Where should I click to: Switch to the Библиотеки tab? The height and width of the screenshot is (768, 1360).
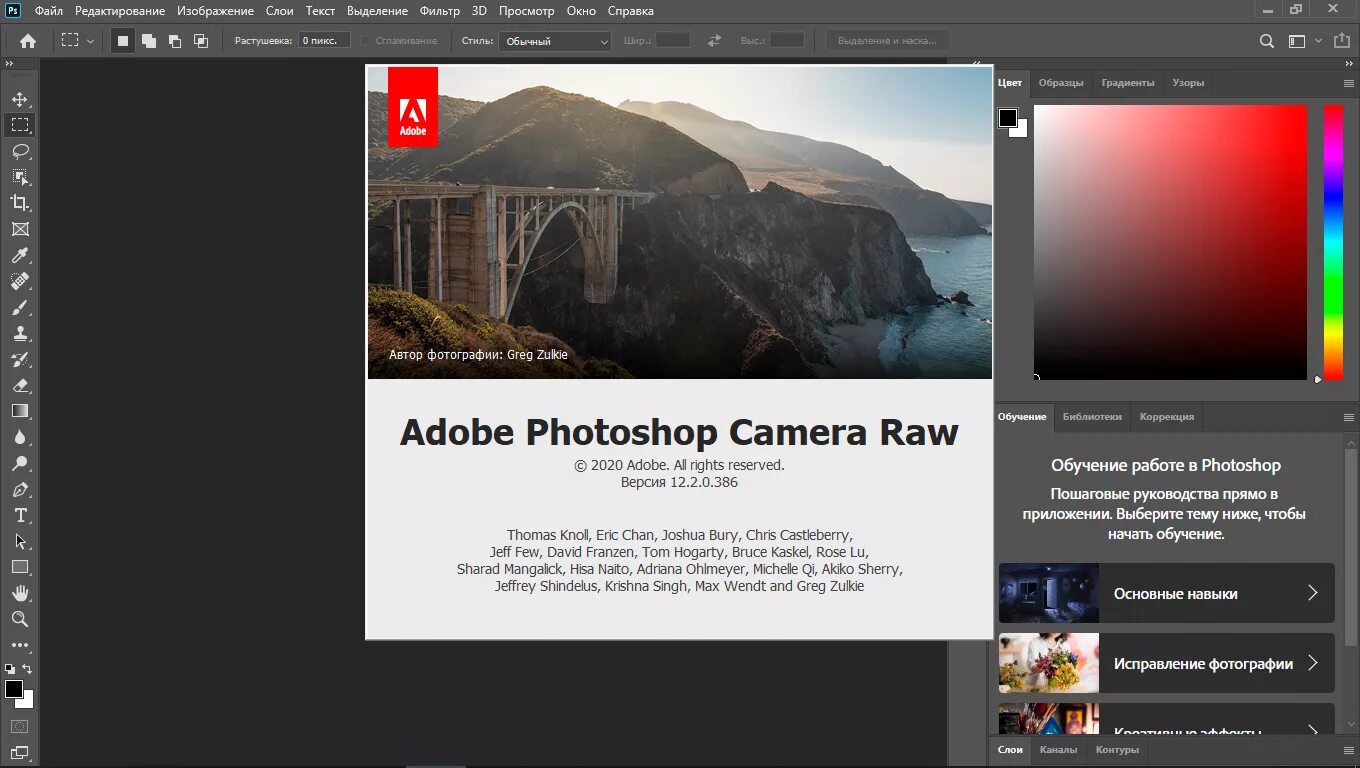(x=1092, y=417)
